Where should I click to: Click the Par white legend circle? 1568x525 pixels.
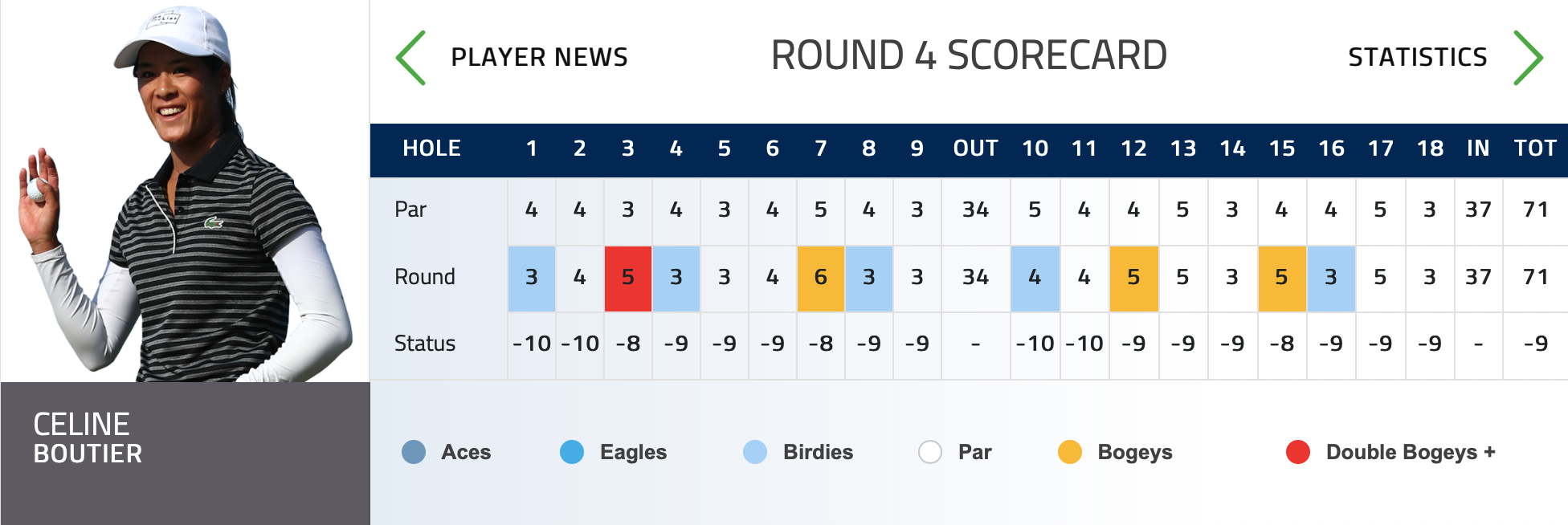tap(930, 452)
